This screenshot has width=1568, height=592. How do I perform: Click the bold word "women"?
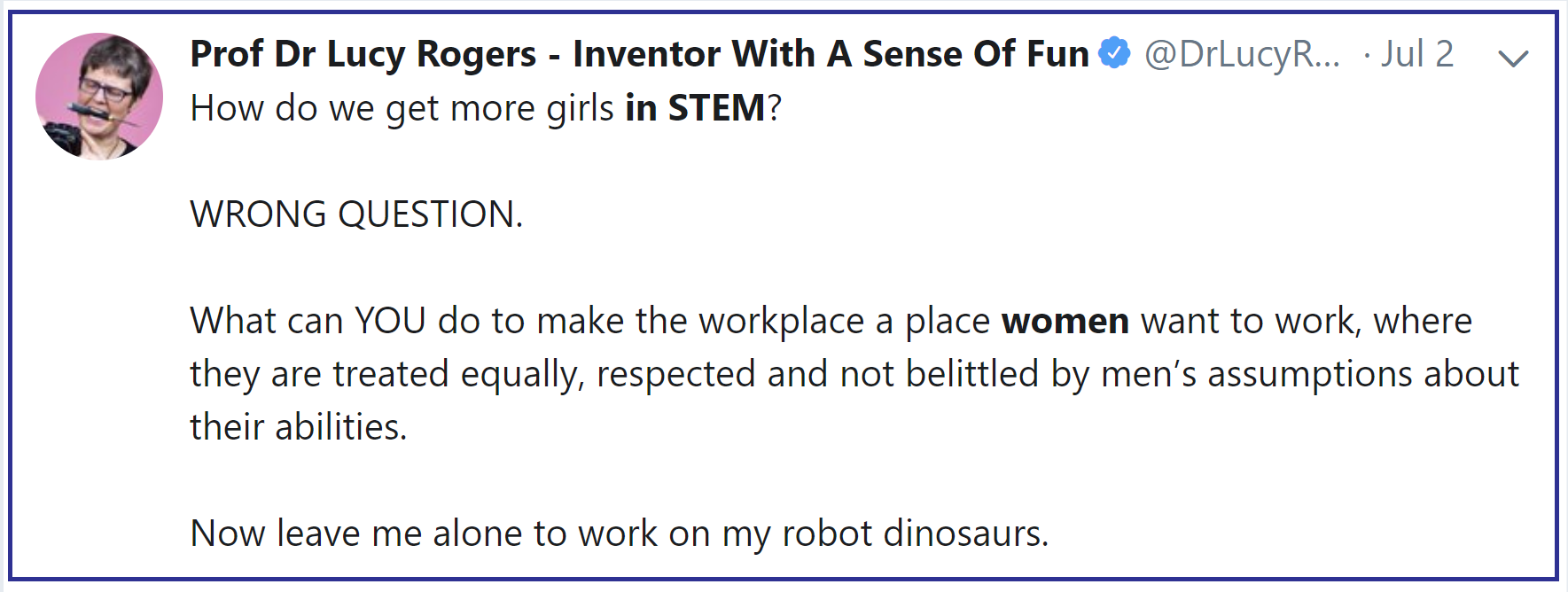(x=1065, y=321)
